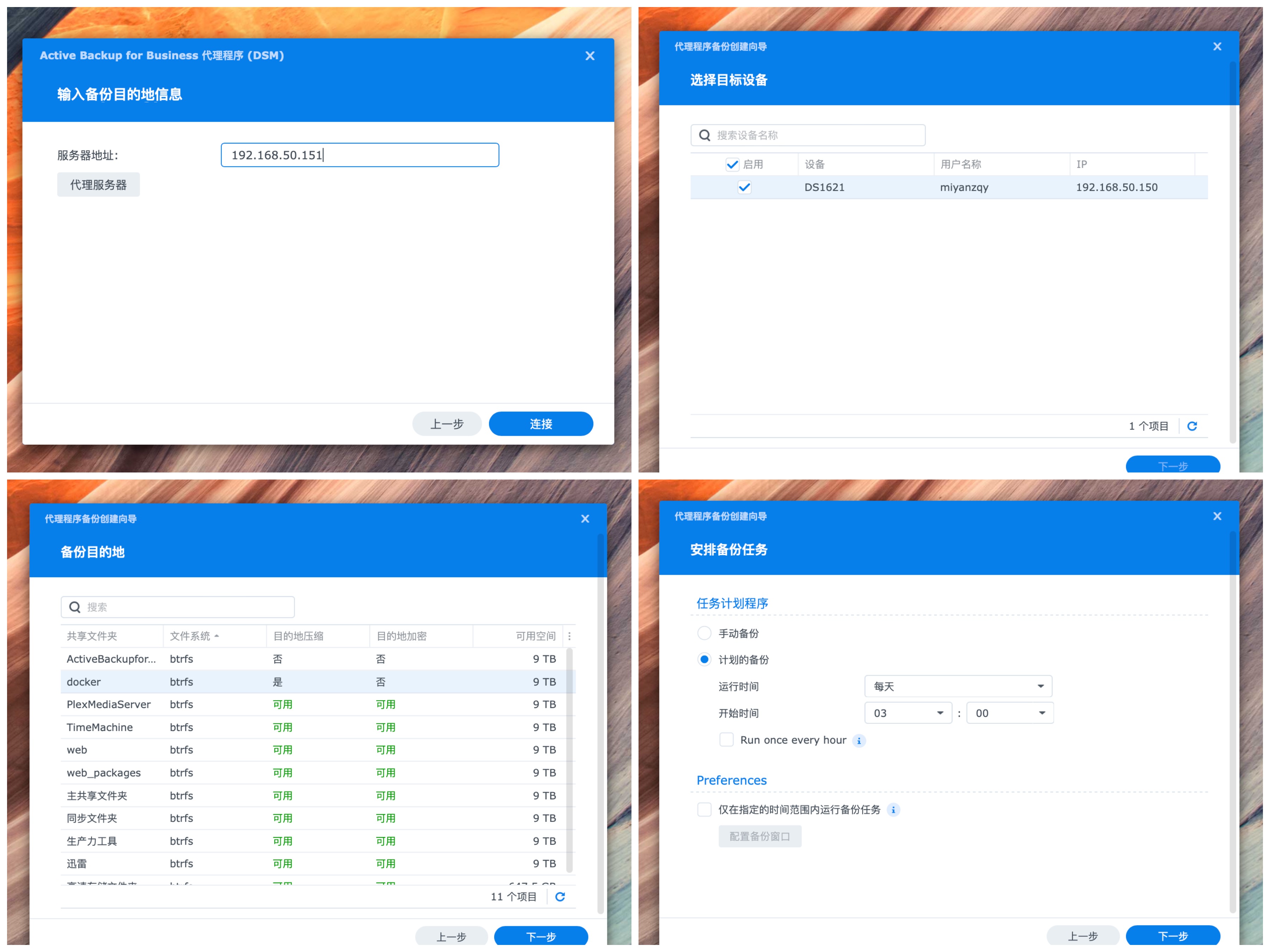
Task: Toggle the 启用 header checkbox
Action: 732,165
